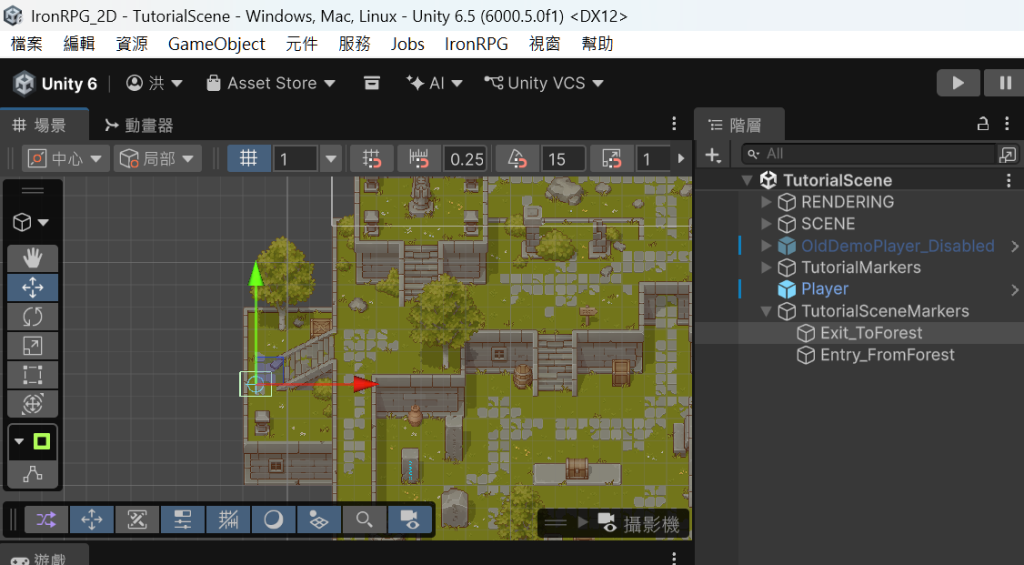Open the Unity VCS dropdown
Image resolution: width=1024 pixels, height=565 pixels.
(544, 83)
